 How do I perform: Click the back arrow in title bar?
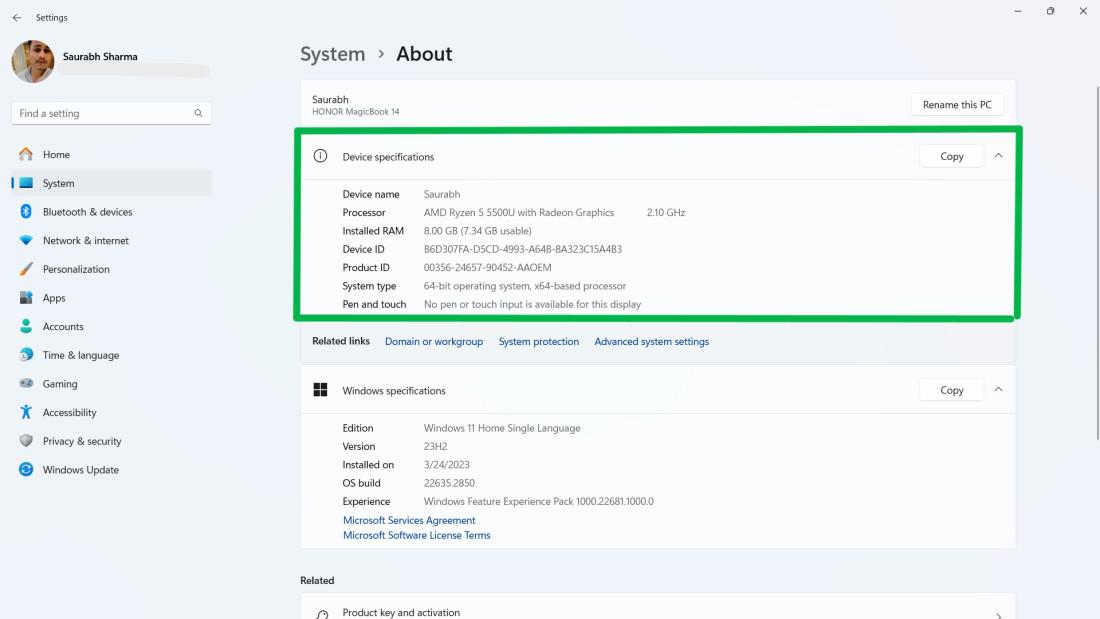[17, 18]
